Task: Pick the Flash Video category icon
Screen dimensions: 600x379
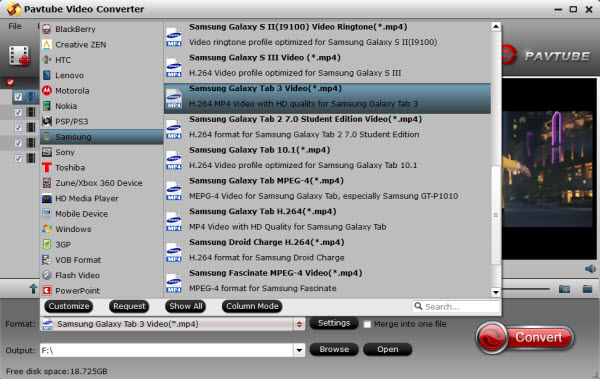Action: (47, 275)
